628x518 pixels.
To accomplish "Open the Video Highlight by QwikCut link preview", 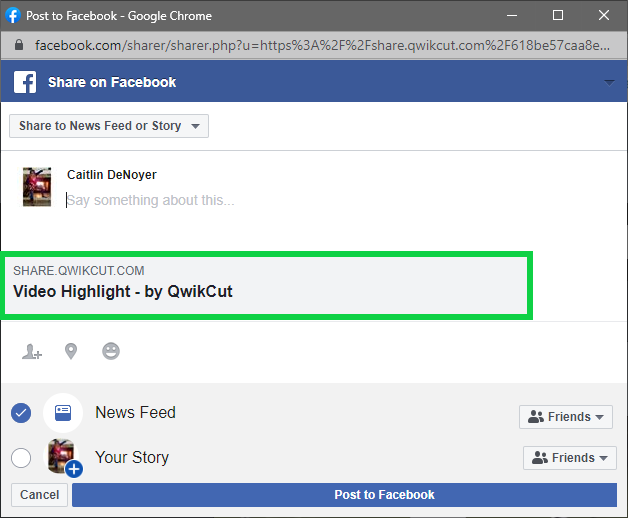I will point(266,285).
